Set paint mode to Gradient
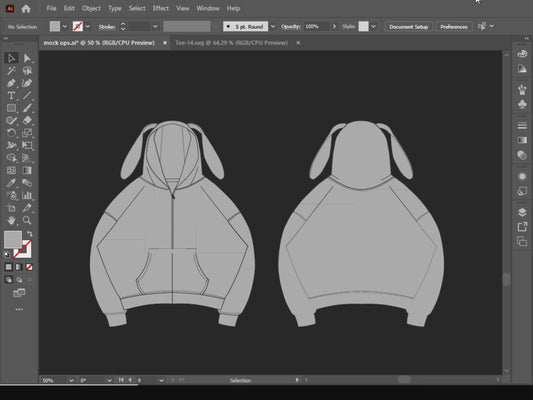533x400 pixels. pos(19,267)
